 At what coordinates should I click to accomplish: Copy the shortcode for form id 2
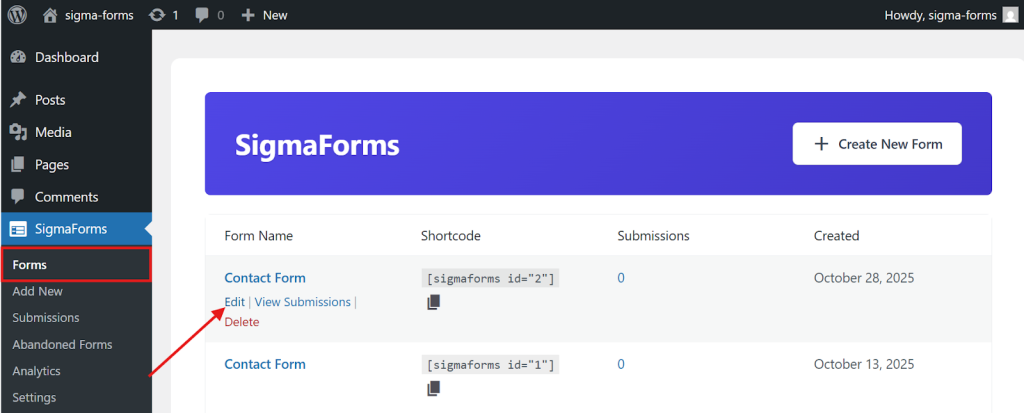coord(434,302)
